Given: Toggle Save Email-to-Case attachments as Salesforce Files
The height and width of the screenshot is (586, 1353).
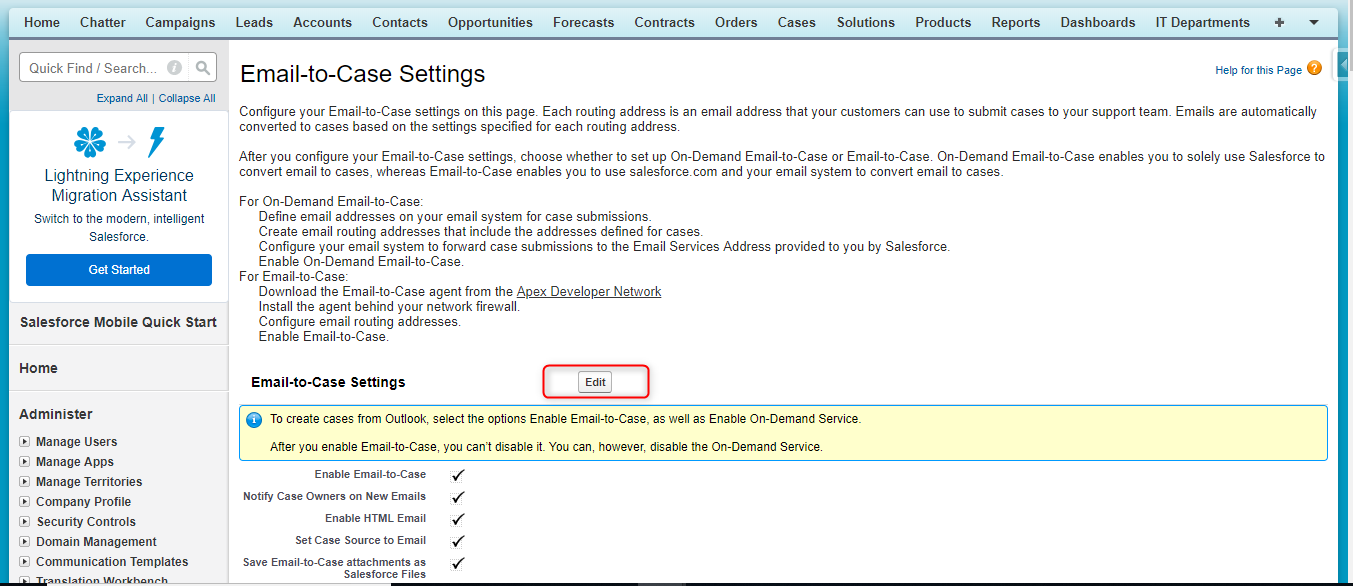Looking at the screenshot, I should tap(458, 563).
